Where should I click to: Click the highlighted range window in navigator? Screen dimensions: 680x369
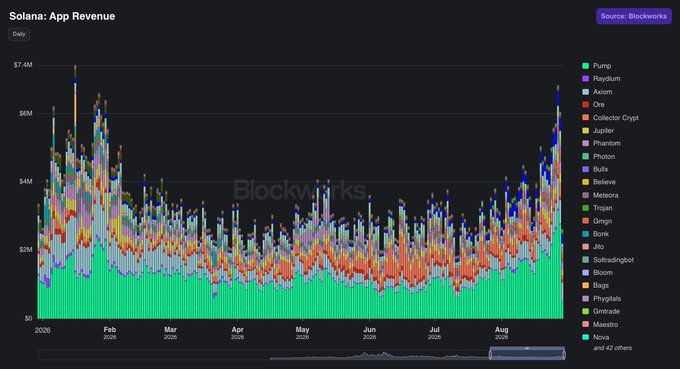pos(527,353)
